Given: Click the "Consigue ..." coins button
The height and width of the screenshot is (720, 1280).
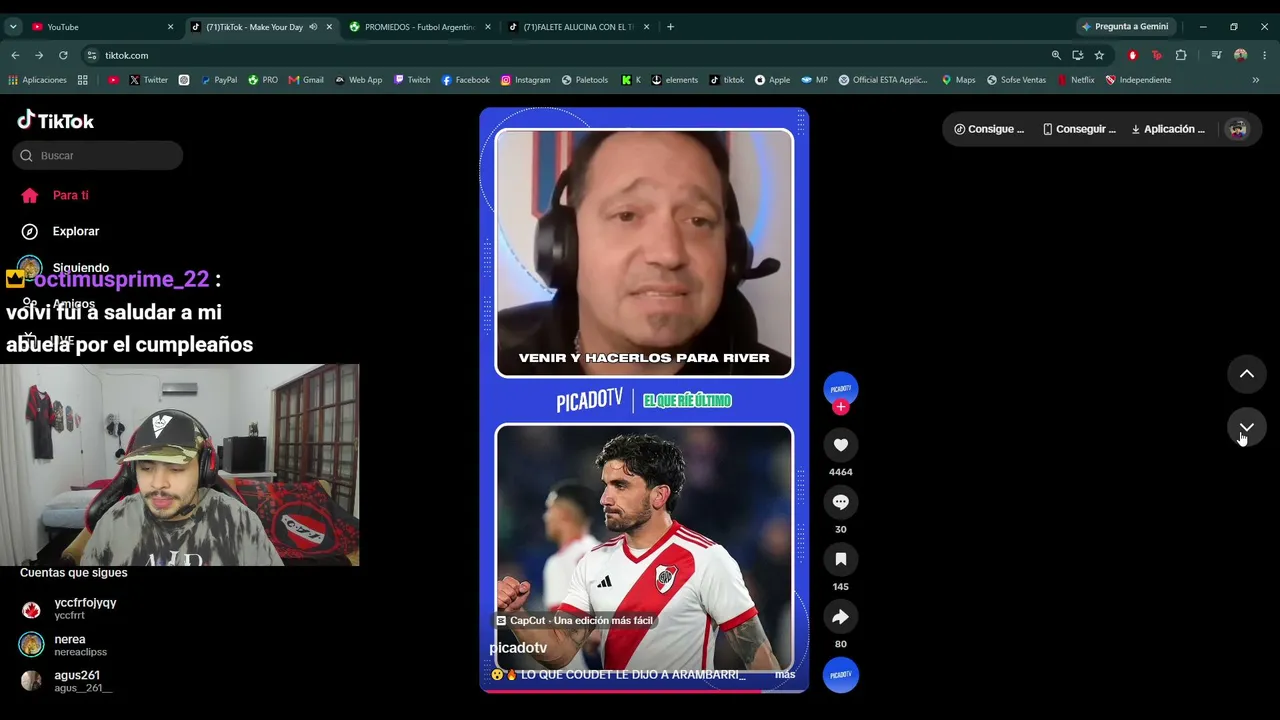Looking at the screenshot, I should pos(989,129).
